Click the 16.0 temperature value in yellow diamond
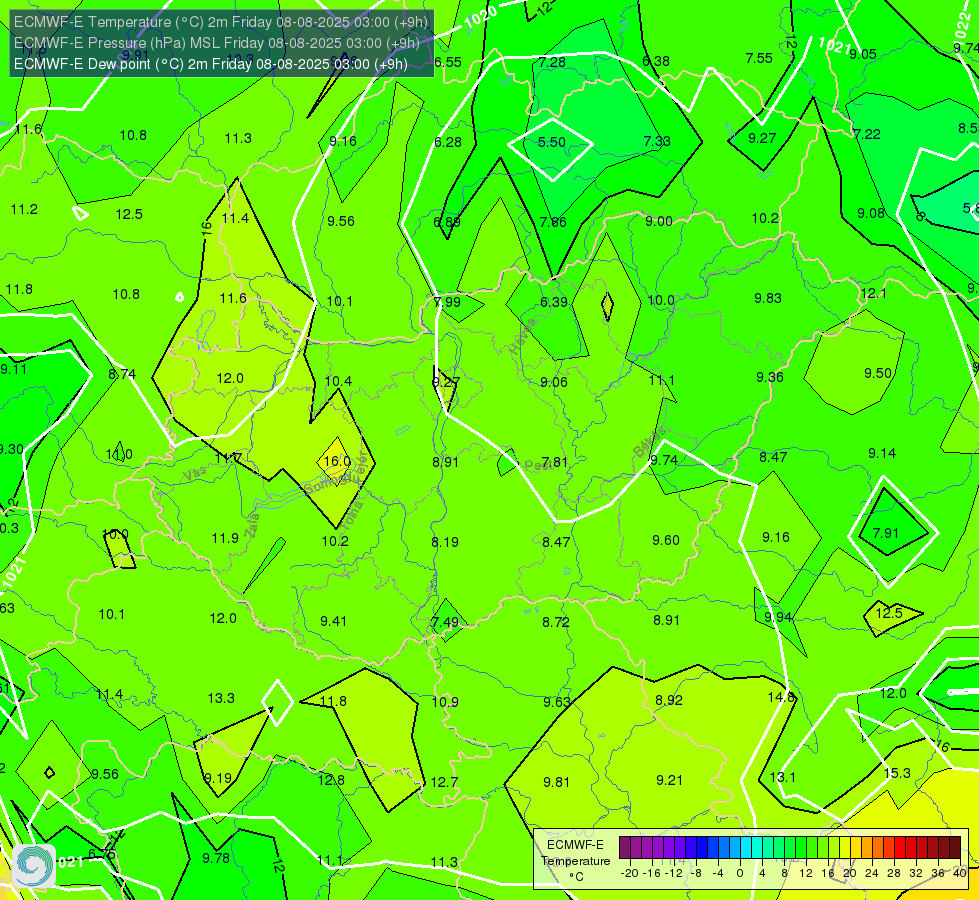This screenshot has width=979, height=900. click(x=337, y=461)
